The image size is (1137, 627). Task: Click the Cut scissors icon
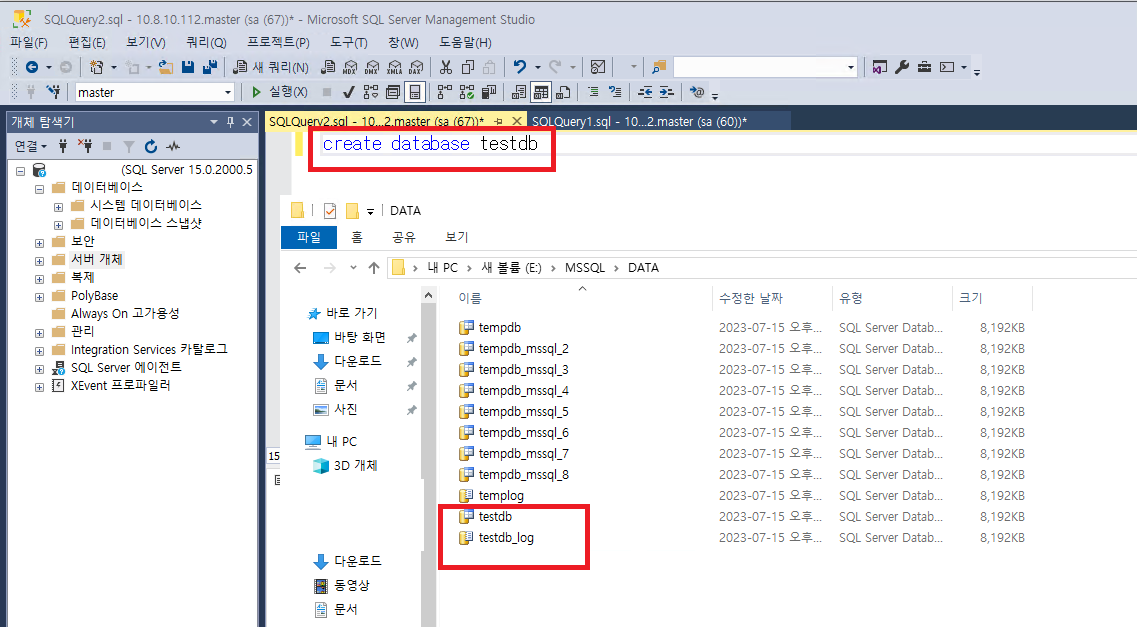click(446, 67)
